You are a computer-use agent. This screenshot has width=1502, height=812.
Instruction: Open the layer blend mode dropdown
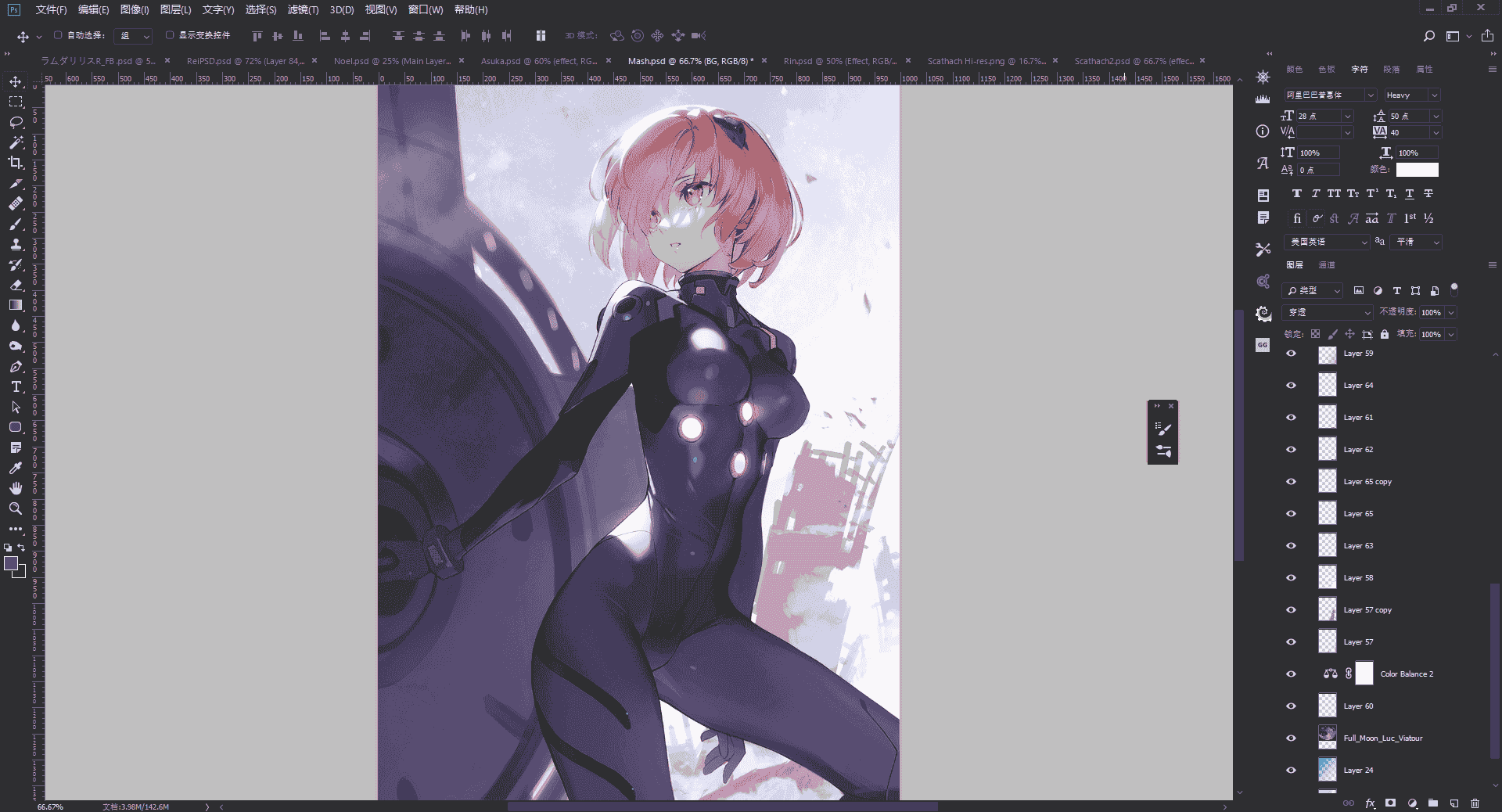click(x=1328, y=312)
